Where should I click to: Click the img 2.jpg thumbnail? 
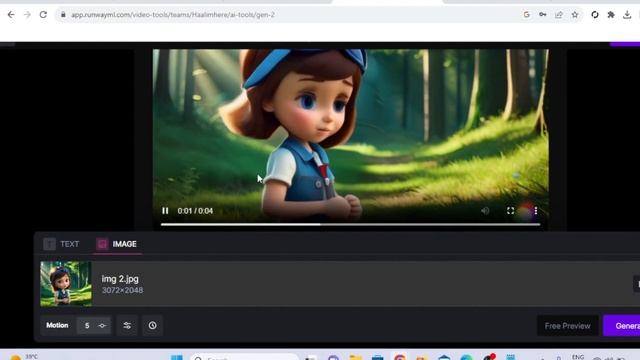[x=66, y=284]
